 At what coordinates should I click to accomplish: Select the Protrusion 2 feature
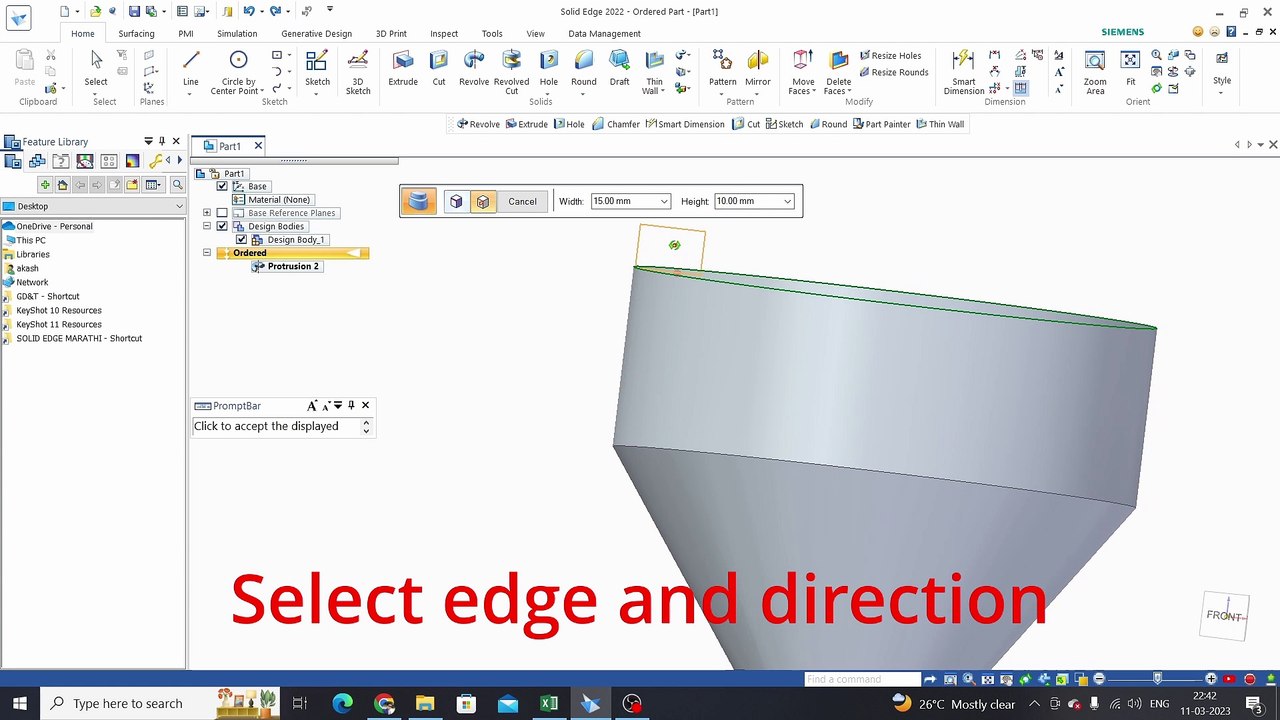pyautogui.click(x=293, y=267)
